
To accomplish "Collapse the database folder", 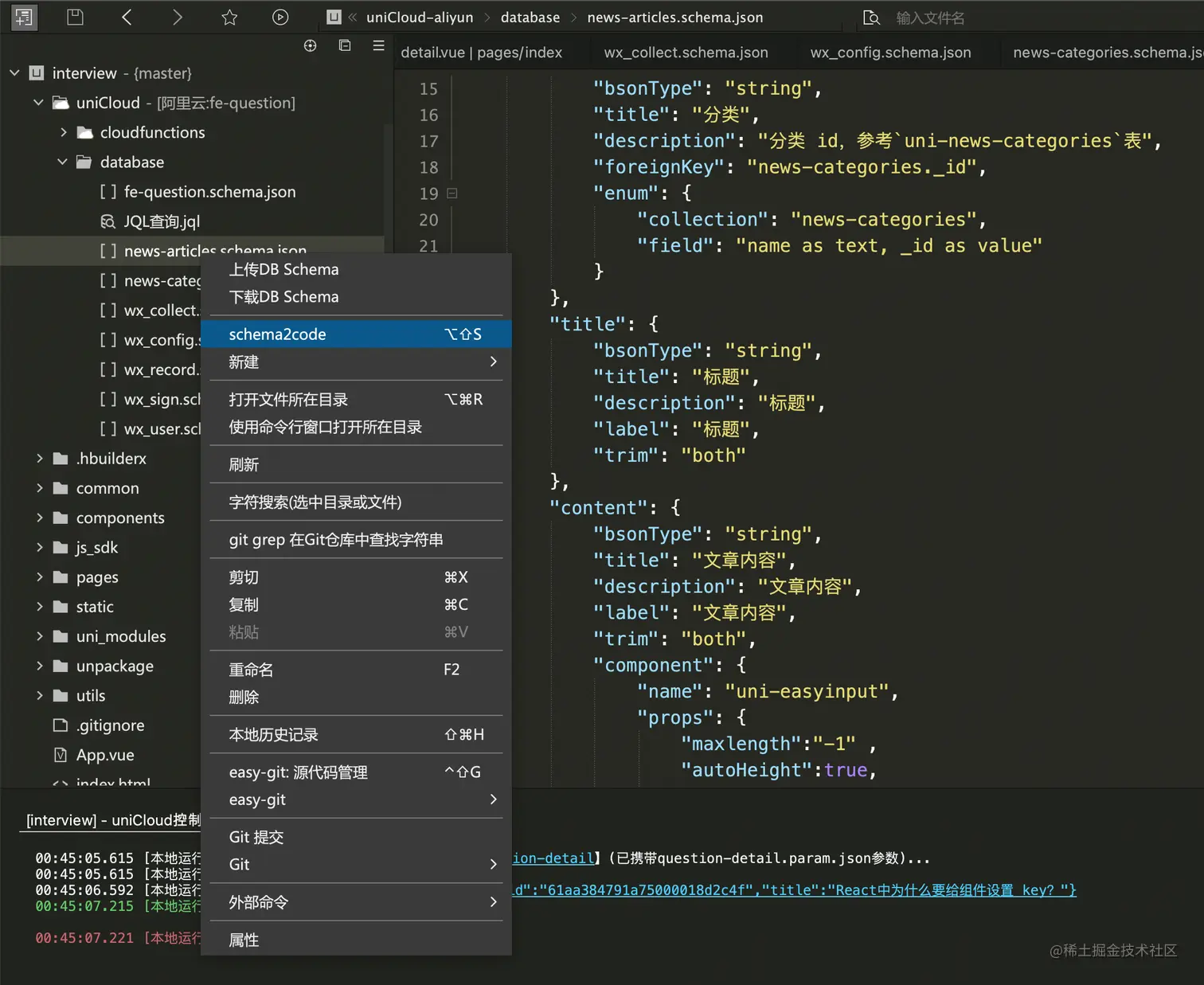I will click(63, 162).
